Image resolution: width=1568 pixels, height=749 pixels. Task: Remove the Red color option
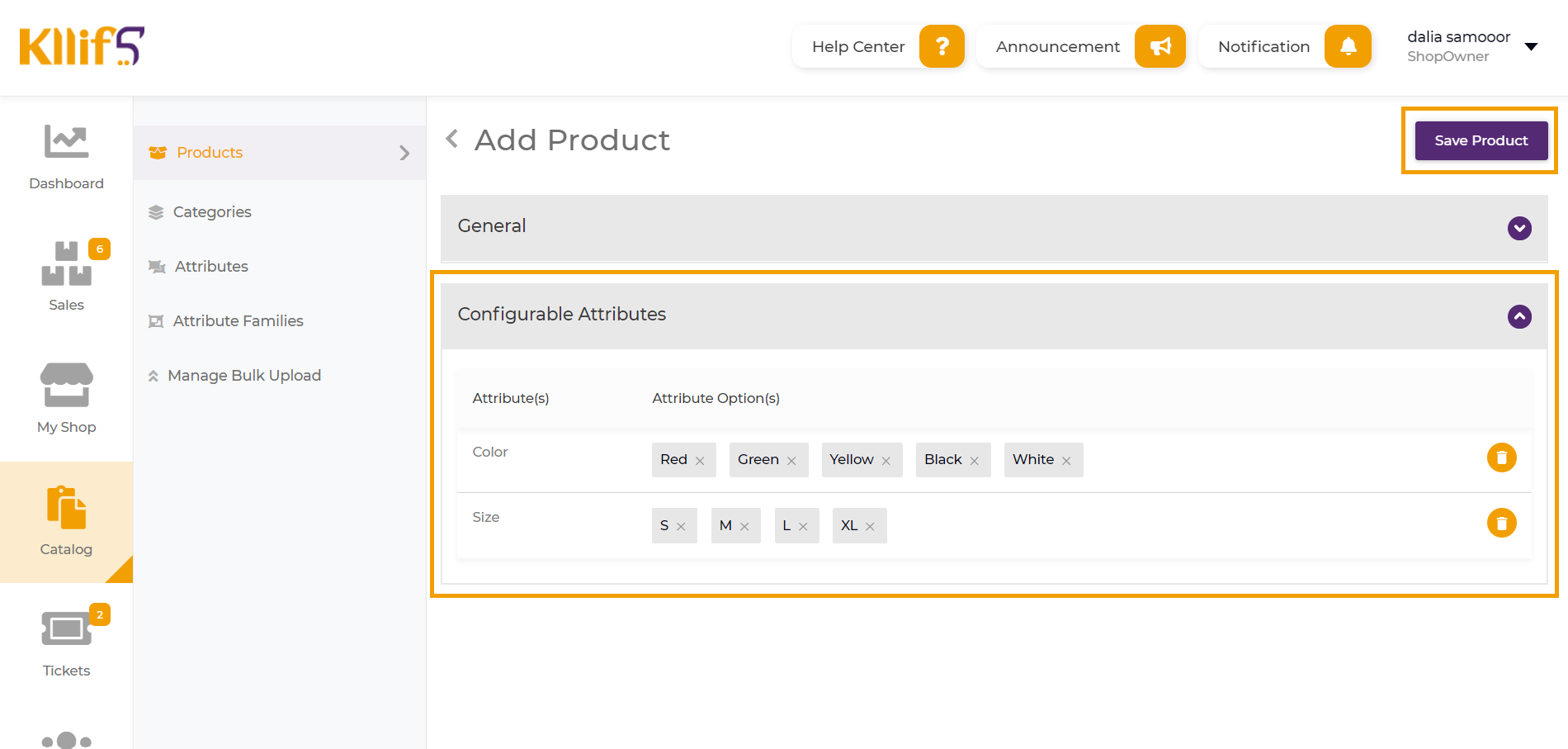coord(700,461)
